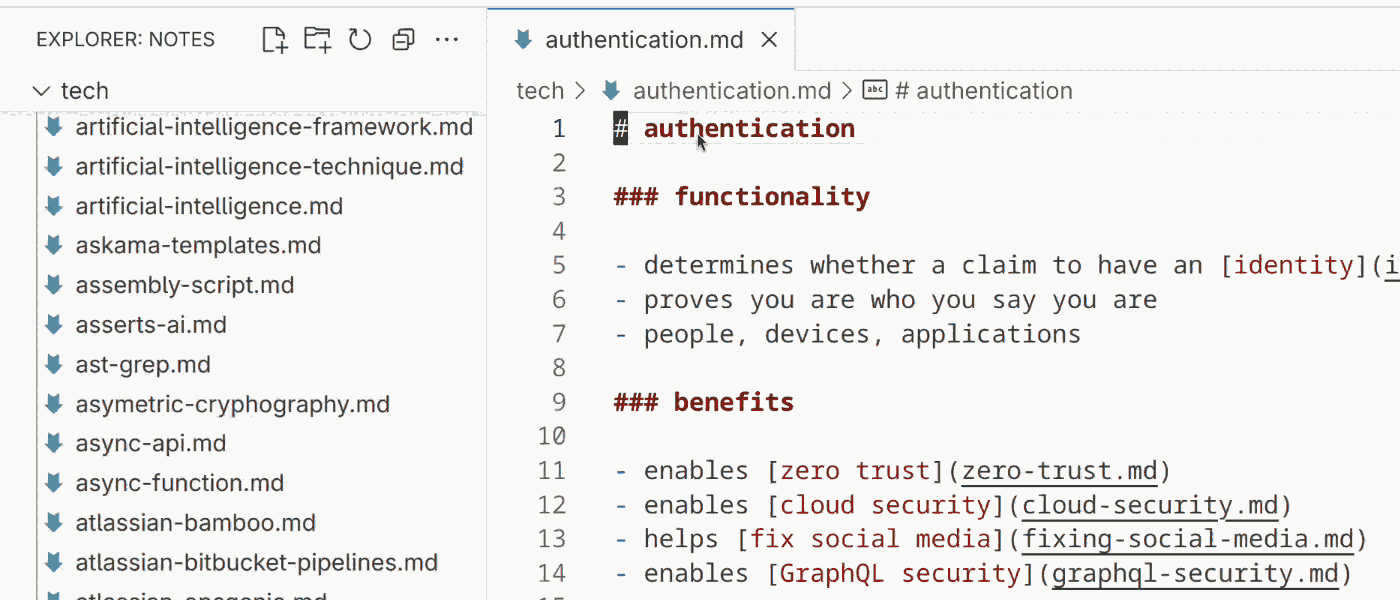Collapse the tech folder chevron

tap(41, 91)
